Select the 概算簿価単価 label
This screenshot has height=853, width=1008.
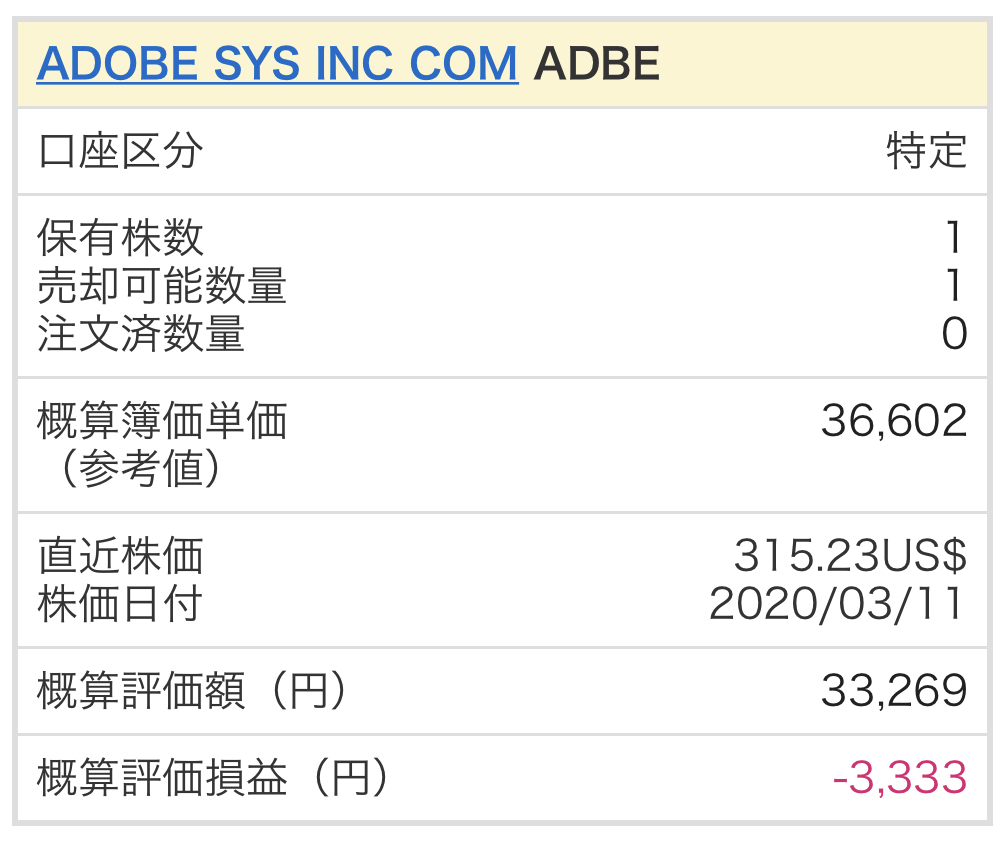click(161, 420)
